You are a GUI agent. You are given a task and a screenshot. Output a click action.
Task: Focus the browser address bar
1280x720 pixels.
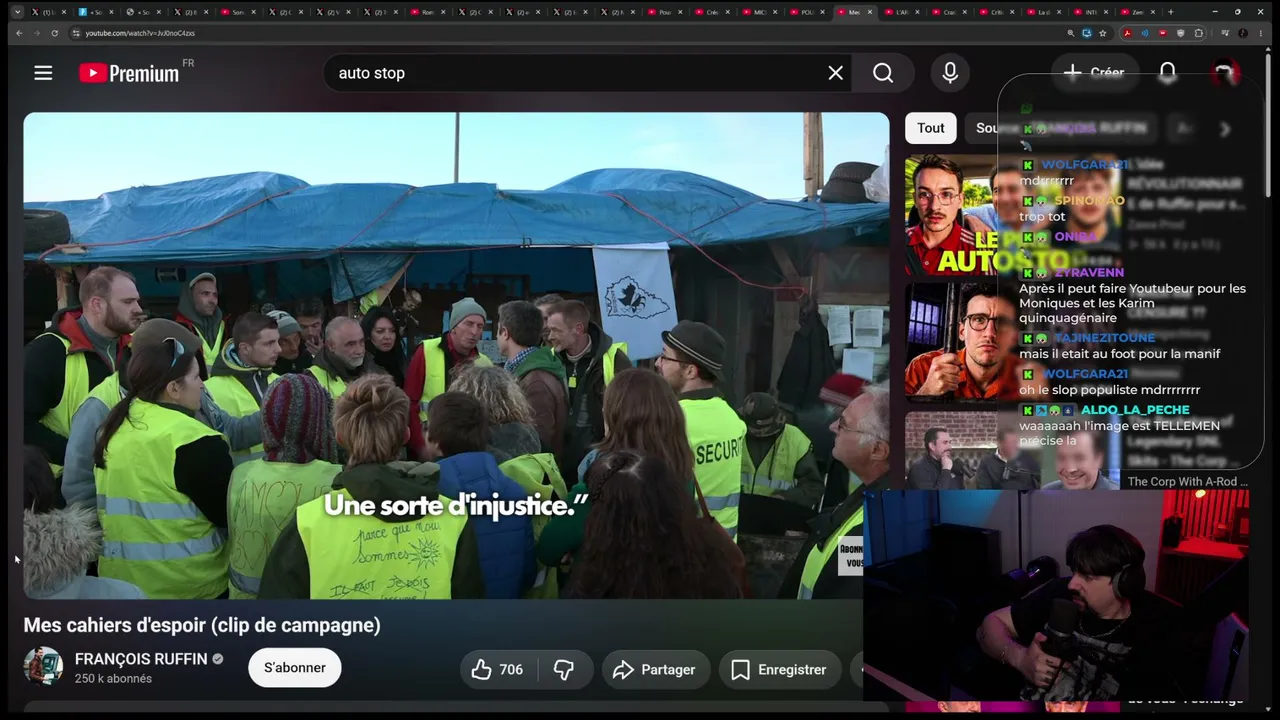(570, 33)
